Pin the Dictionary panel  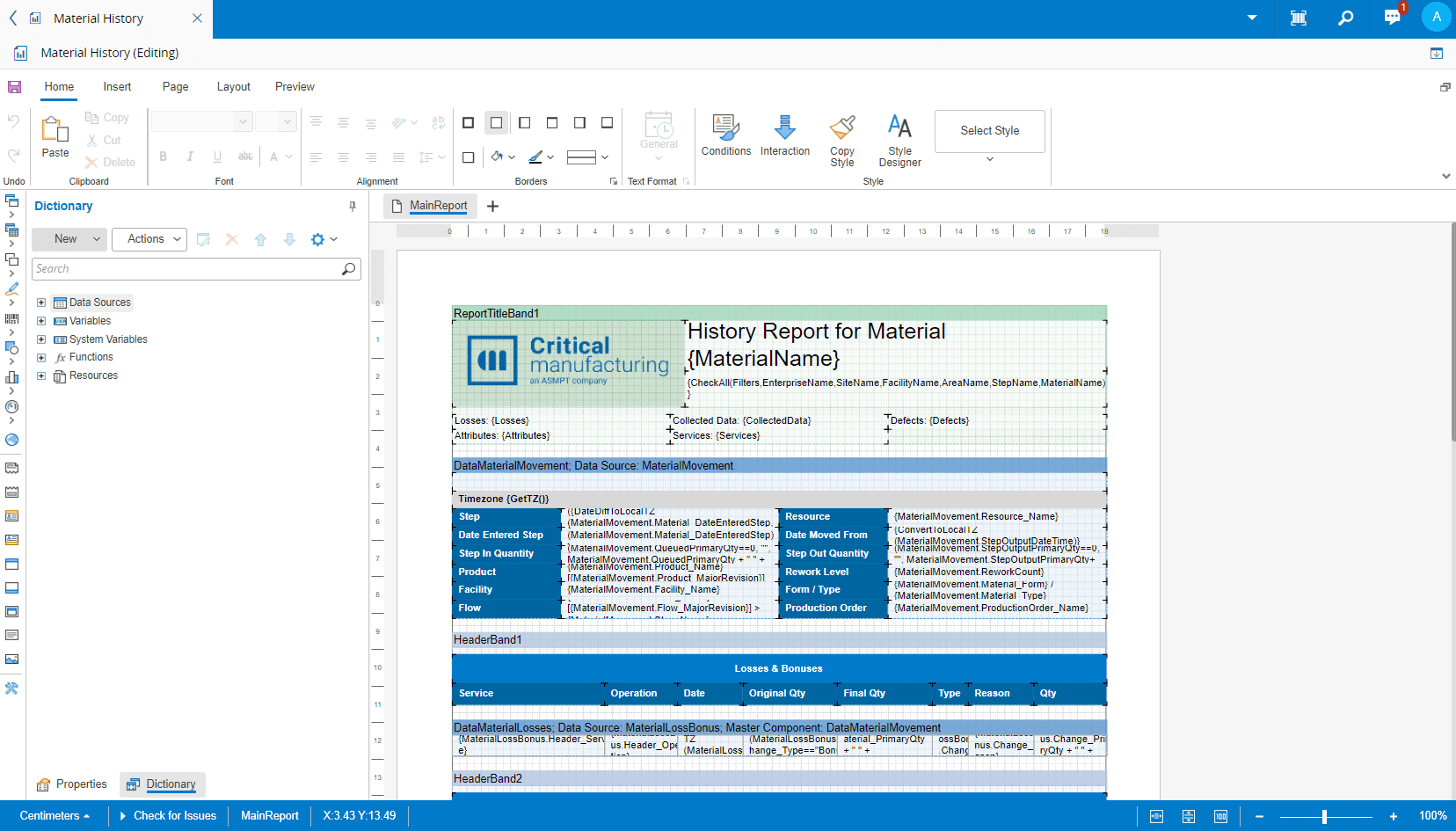[353, 207]
